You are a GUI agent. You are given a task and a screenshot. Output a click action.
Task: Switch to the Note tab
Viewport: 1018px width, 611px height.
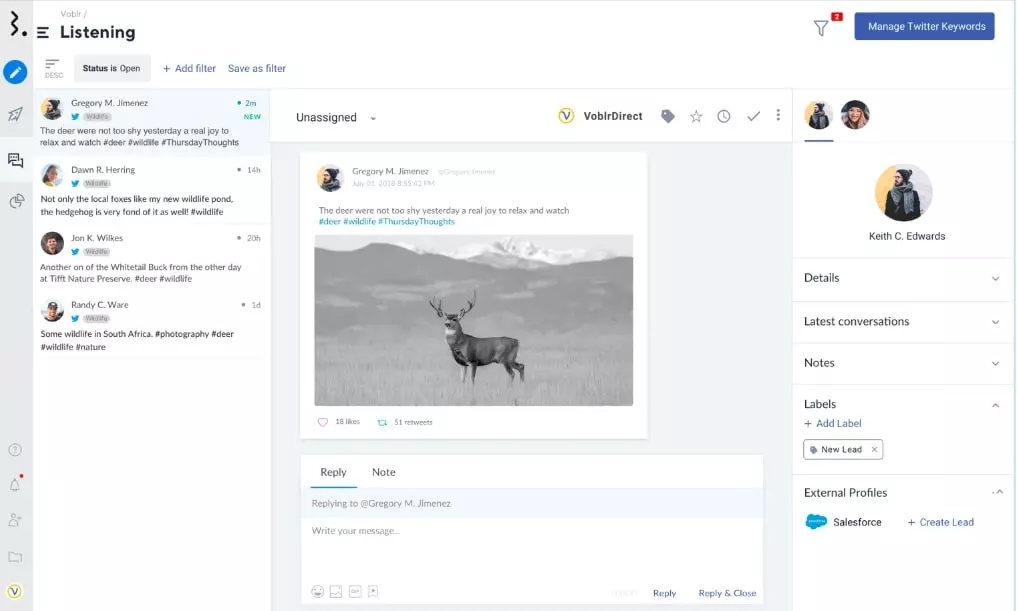click(x=383, y=472)
